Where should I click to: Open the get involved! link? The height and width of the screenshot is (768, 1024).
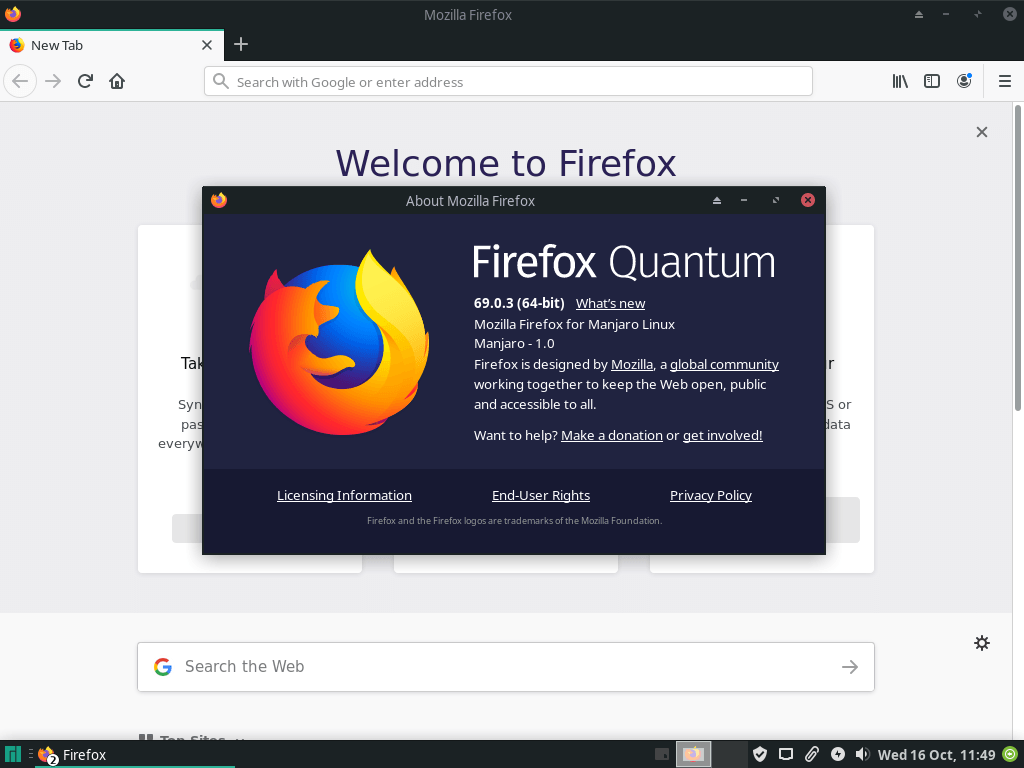pos(722,436)
